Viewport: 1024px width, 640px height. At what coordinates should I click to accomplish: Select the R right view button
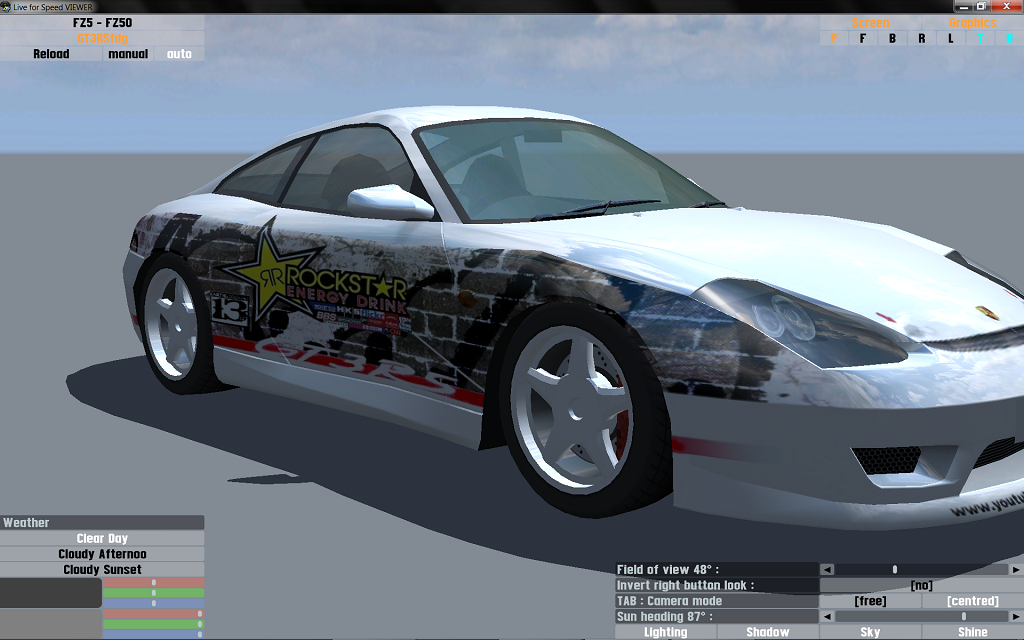pos(921,39)
